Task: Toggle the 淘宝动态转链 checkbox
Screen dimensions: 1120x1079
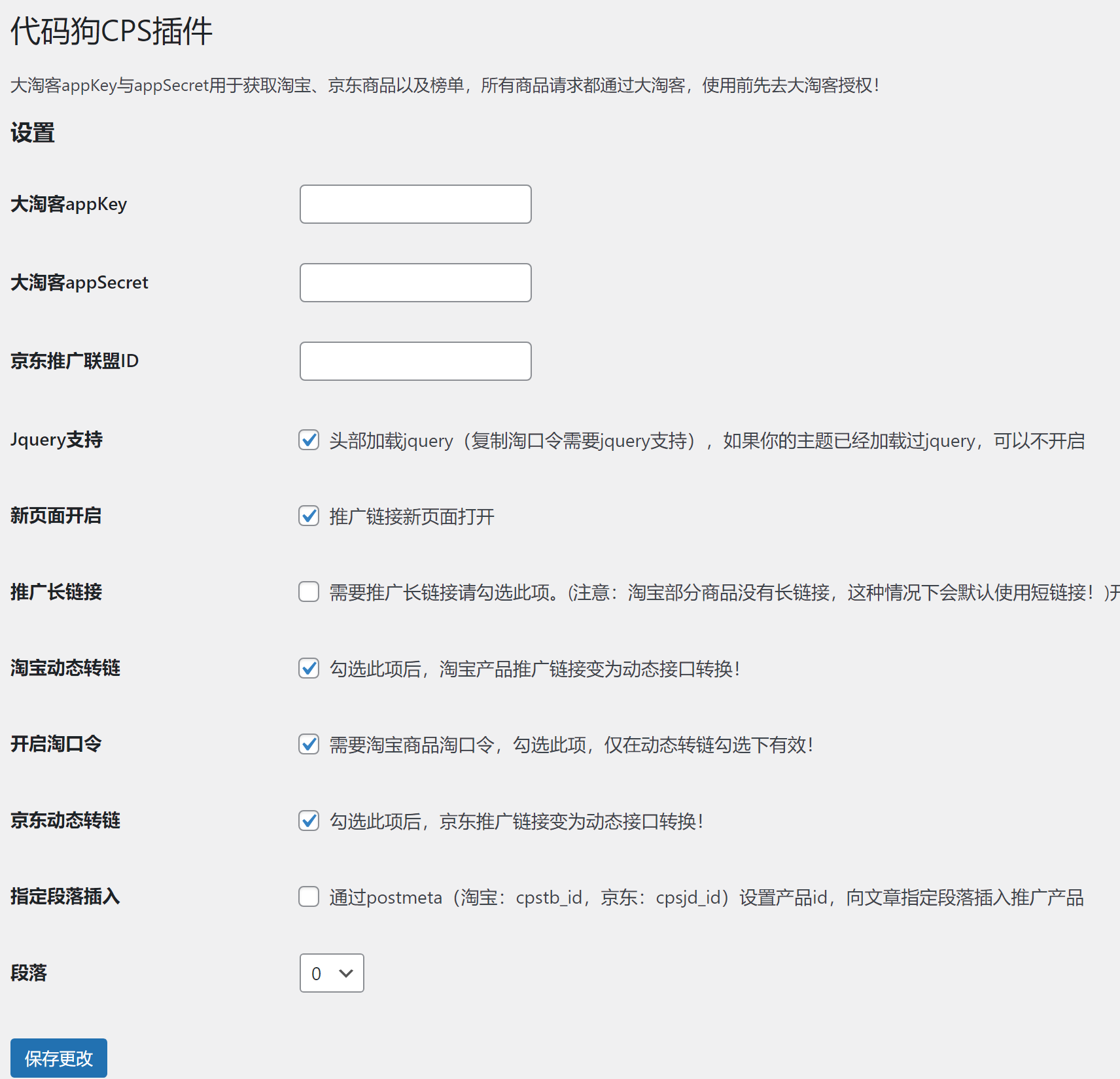Action: pos(309,669)
